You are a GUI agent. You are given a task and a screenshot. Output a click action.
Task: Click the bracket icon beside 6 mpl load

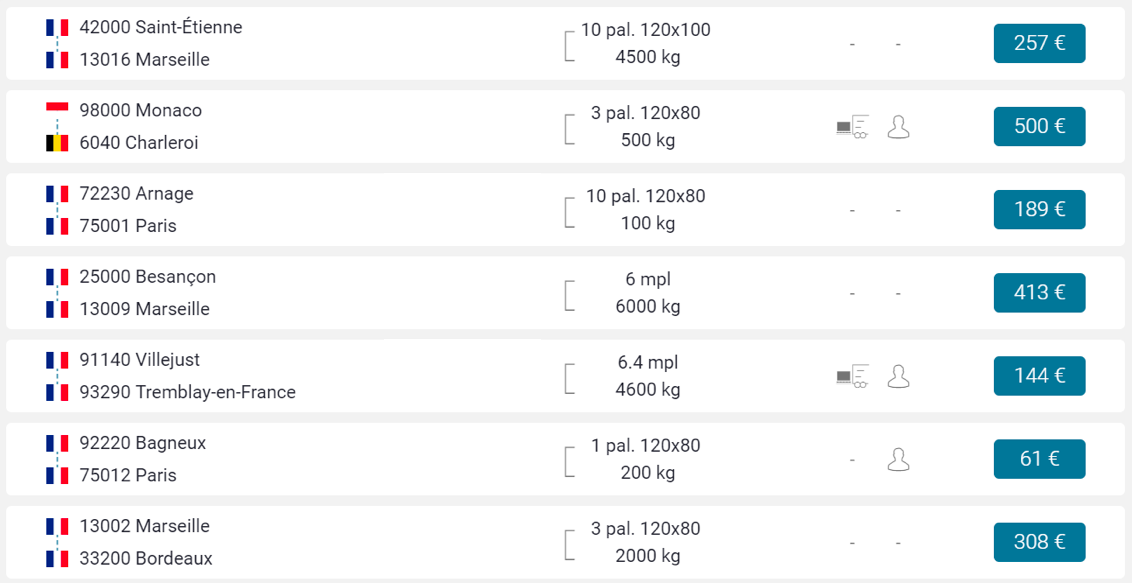click(x=570, y=293)
